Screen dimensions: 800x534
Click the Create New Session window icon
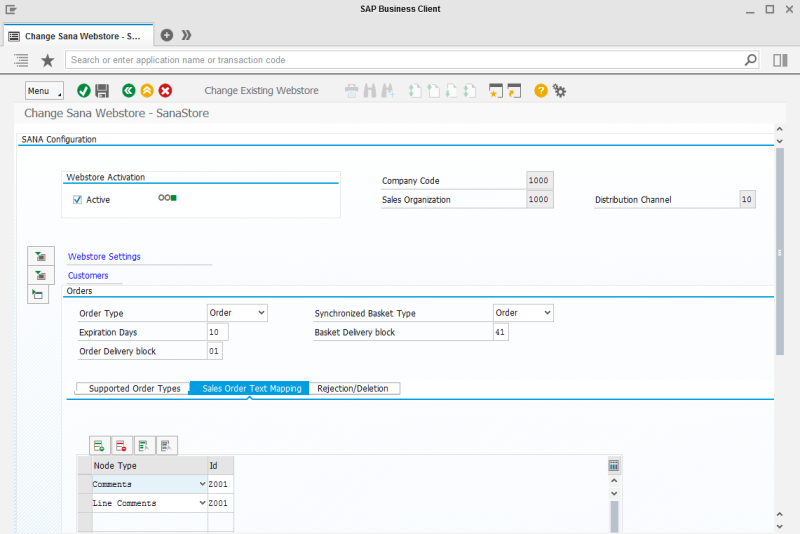pyautogui.click(x=495, y=91)
